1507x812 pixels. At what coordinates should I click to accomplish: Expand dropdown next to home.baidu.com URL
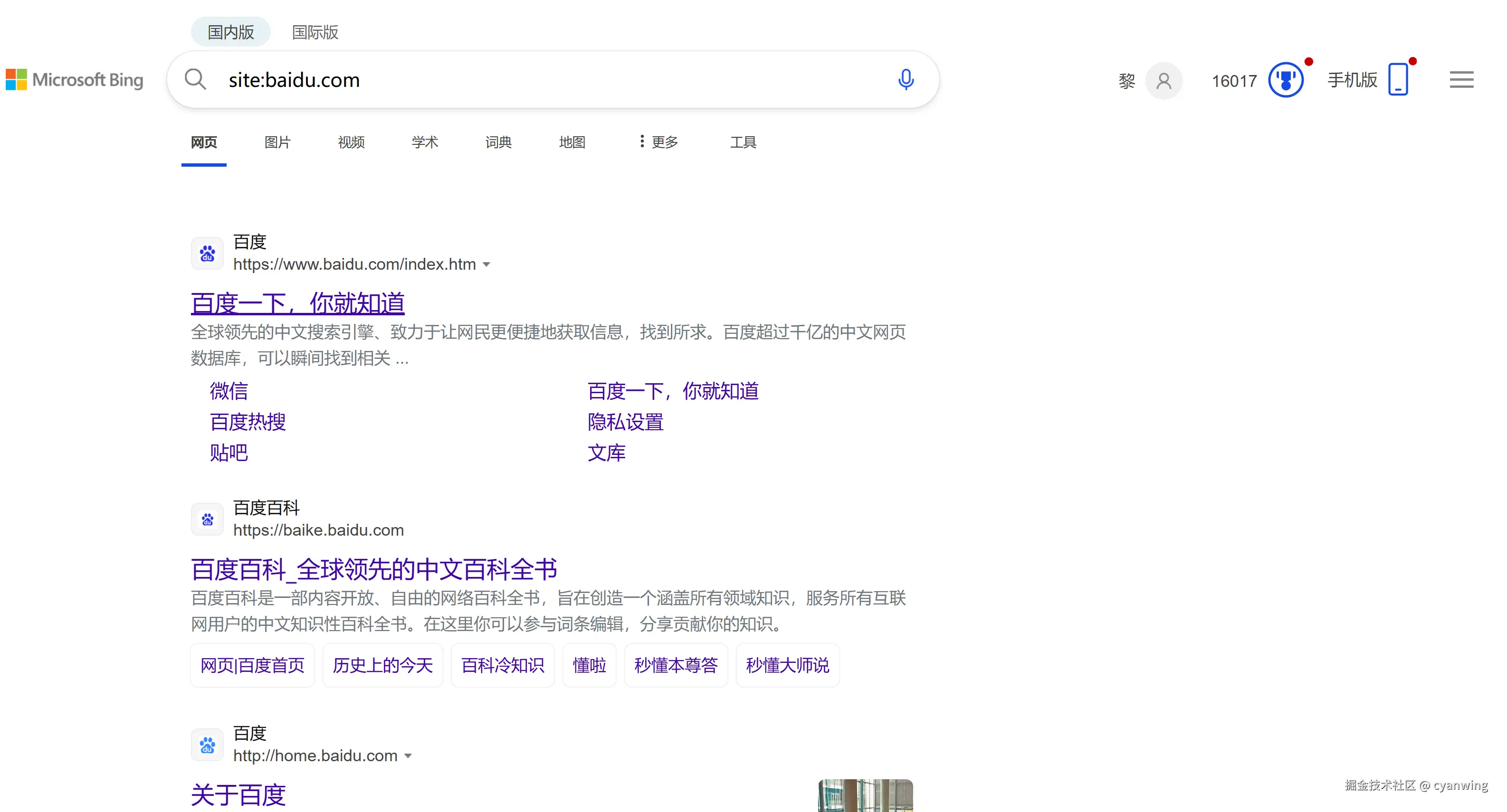coord(408,756)
